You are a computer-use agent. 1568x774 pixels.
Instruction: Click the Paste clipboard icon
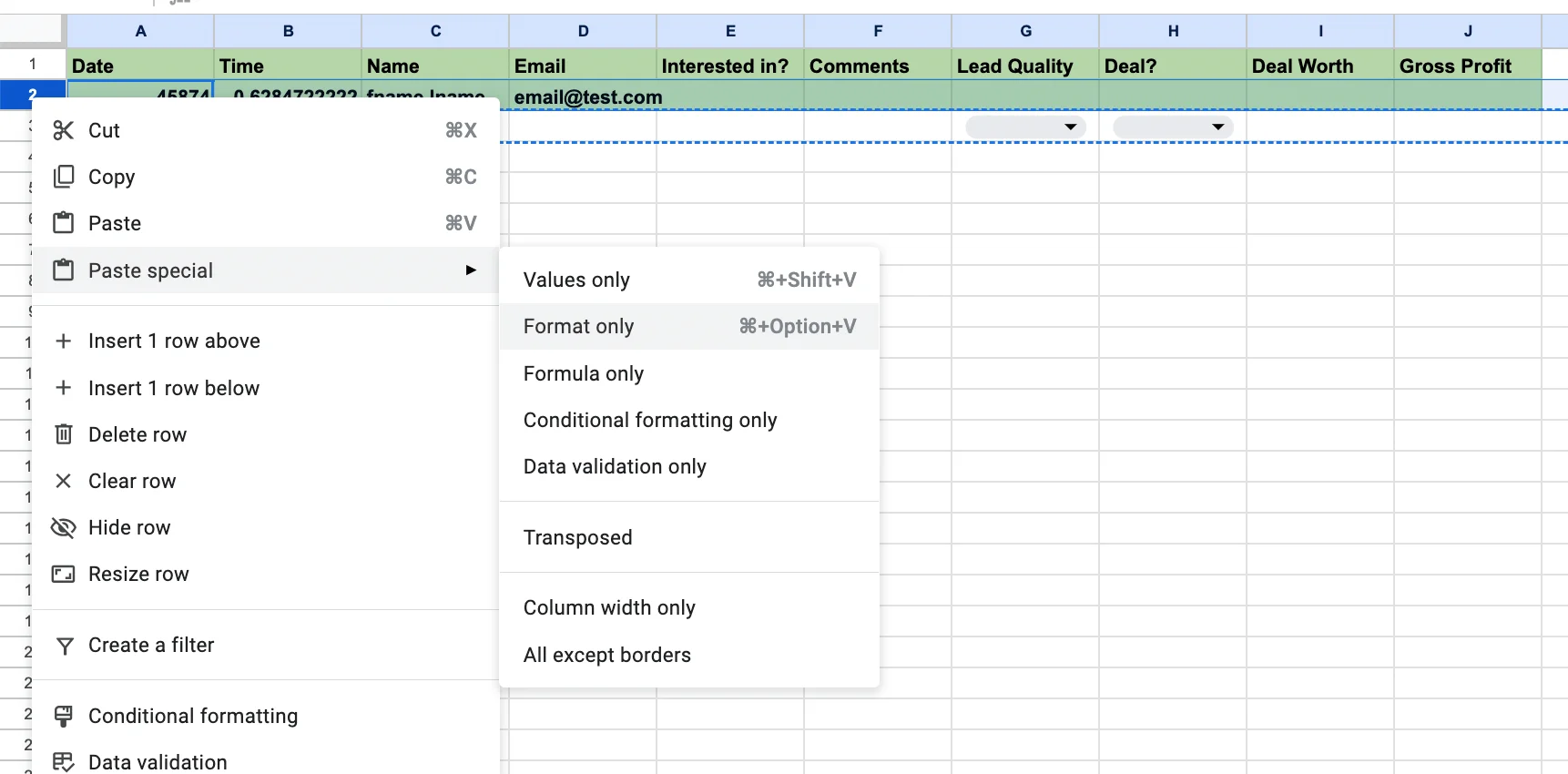63,223
